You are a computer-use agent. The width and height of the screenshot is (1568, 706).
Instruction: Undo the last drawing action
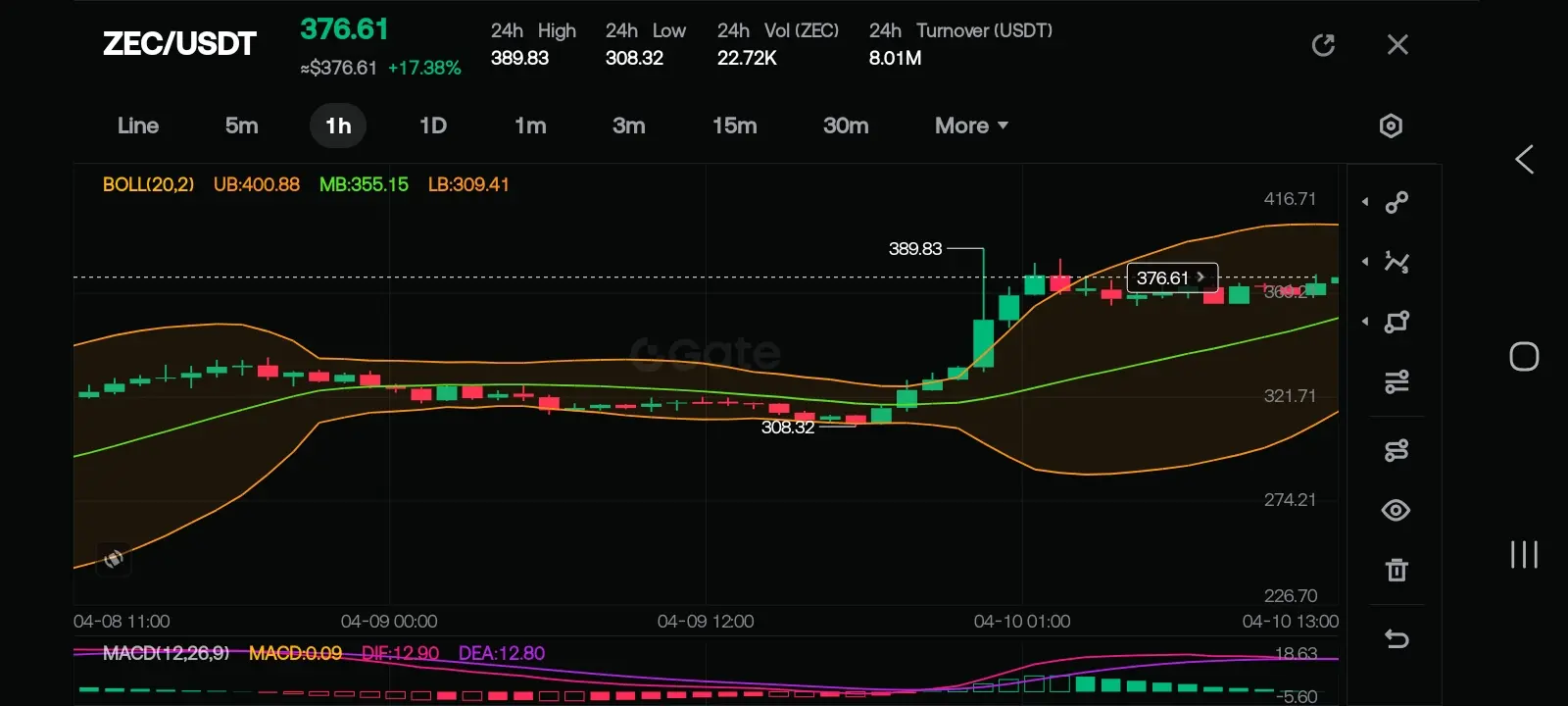click(1396, 639)
